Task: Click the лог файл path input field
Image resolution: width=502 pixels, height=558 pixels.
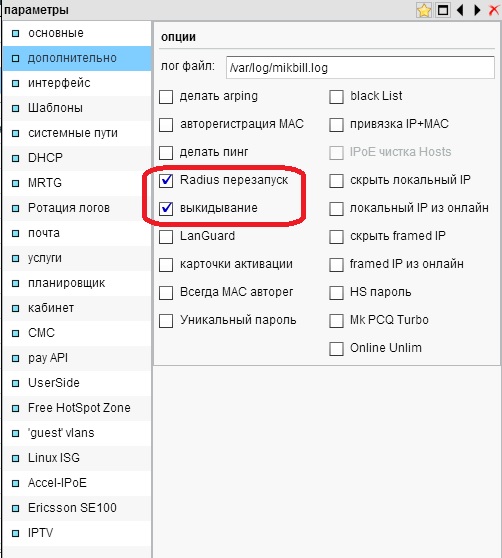Action: (x=360, y=67)
